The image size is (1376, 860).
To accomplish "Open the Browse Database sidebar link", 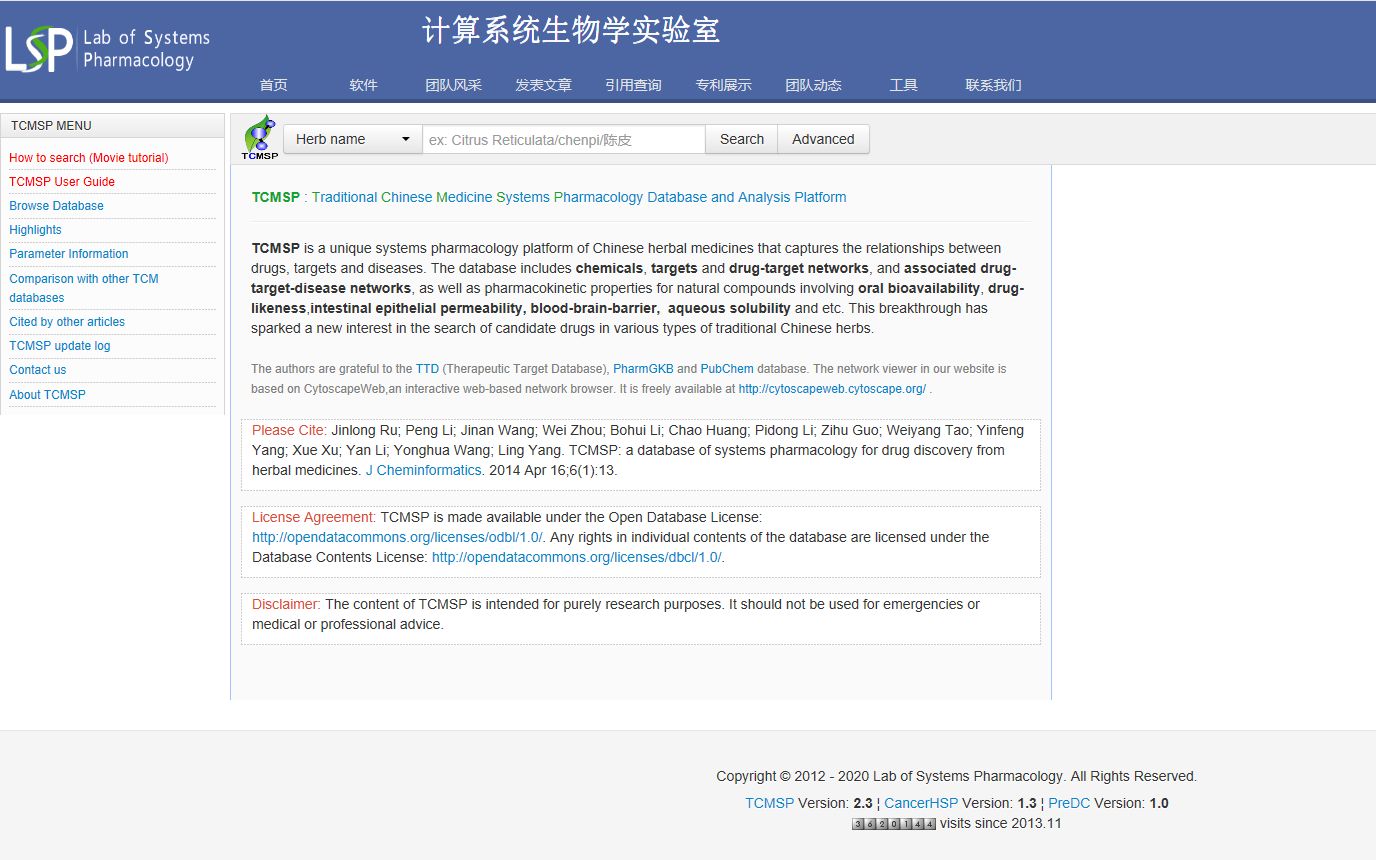I will (56, 206).
